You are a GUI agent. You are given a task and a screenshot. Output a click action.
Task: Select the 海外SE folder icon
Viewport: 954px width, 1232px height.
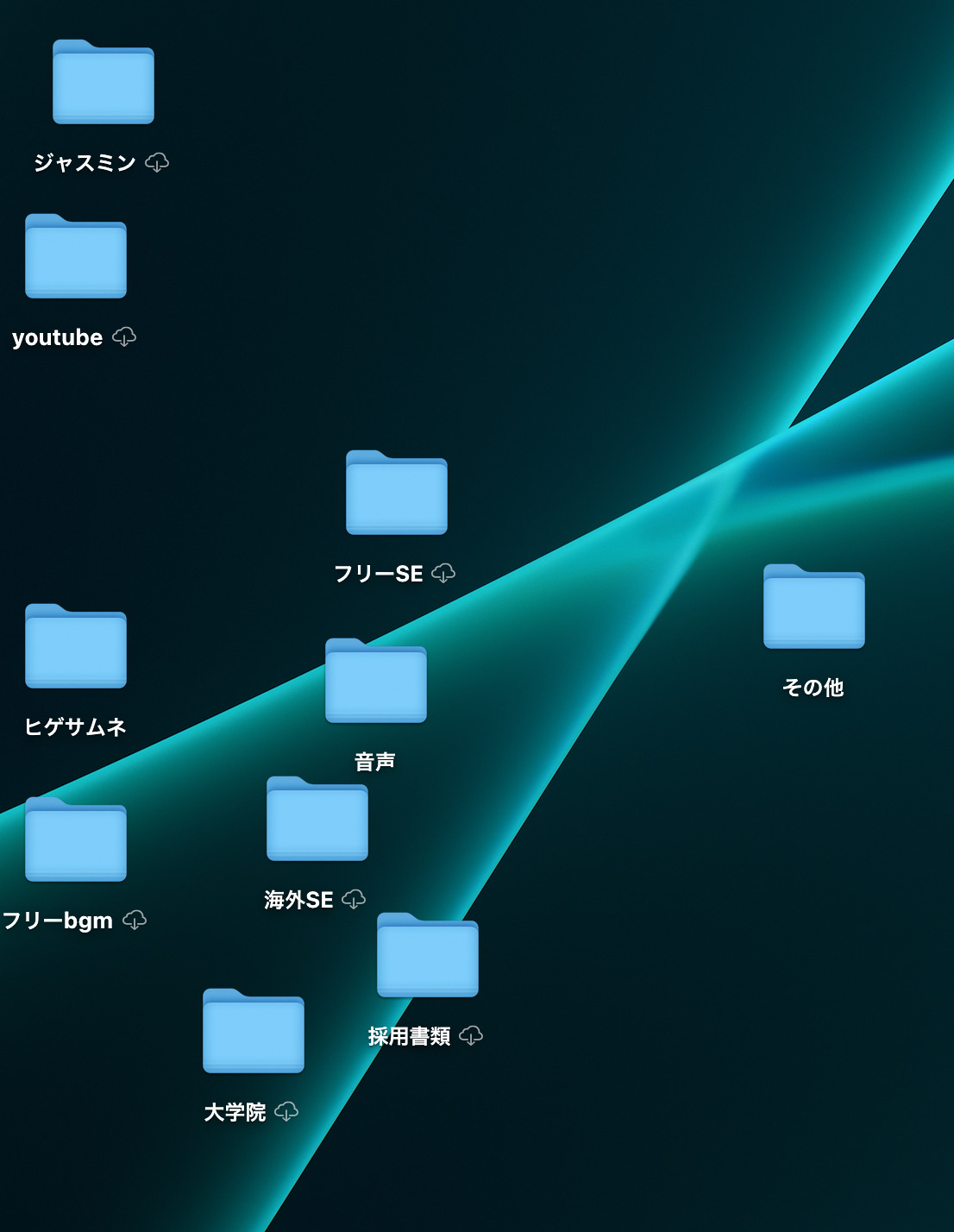317,820
